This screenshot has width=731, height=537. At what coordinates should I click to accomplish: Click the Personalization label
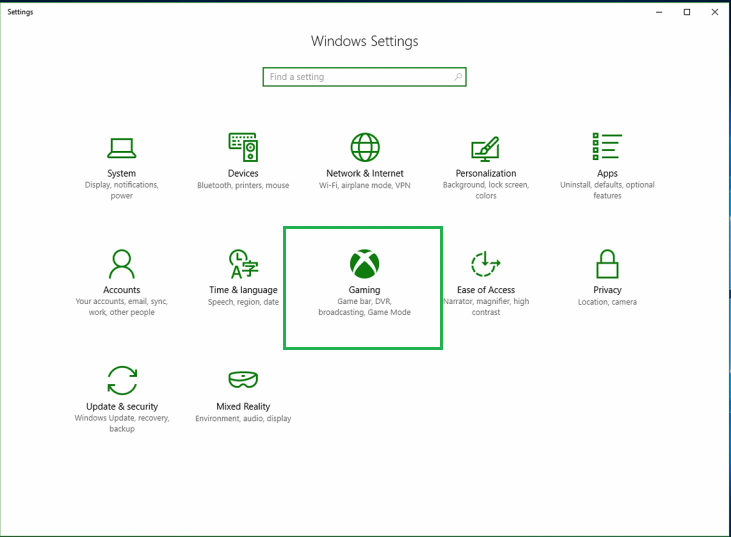point(486,173)
